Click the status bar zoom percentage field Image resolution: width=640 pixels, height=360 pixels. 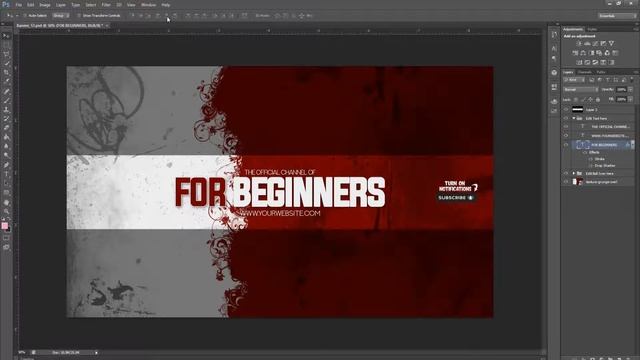click(22, 352)
